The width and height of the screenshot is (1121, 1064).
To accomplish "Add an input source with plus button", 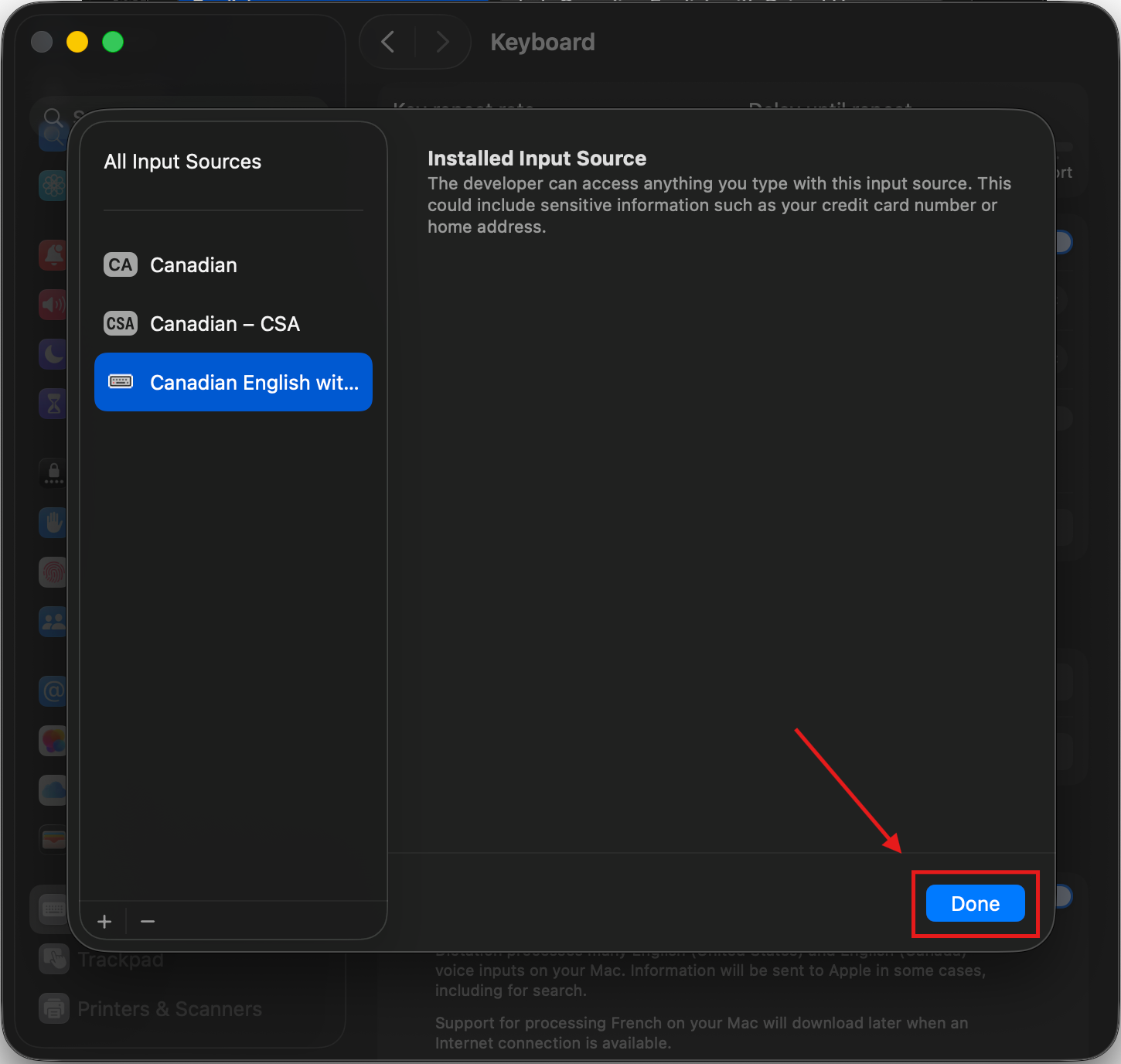I will click(x=104, y=922).
